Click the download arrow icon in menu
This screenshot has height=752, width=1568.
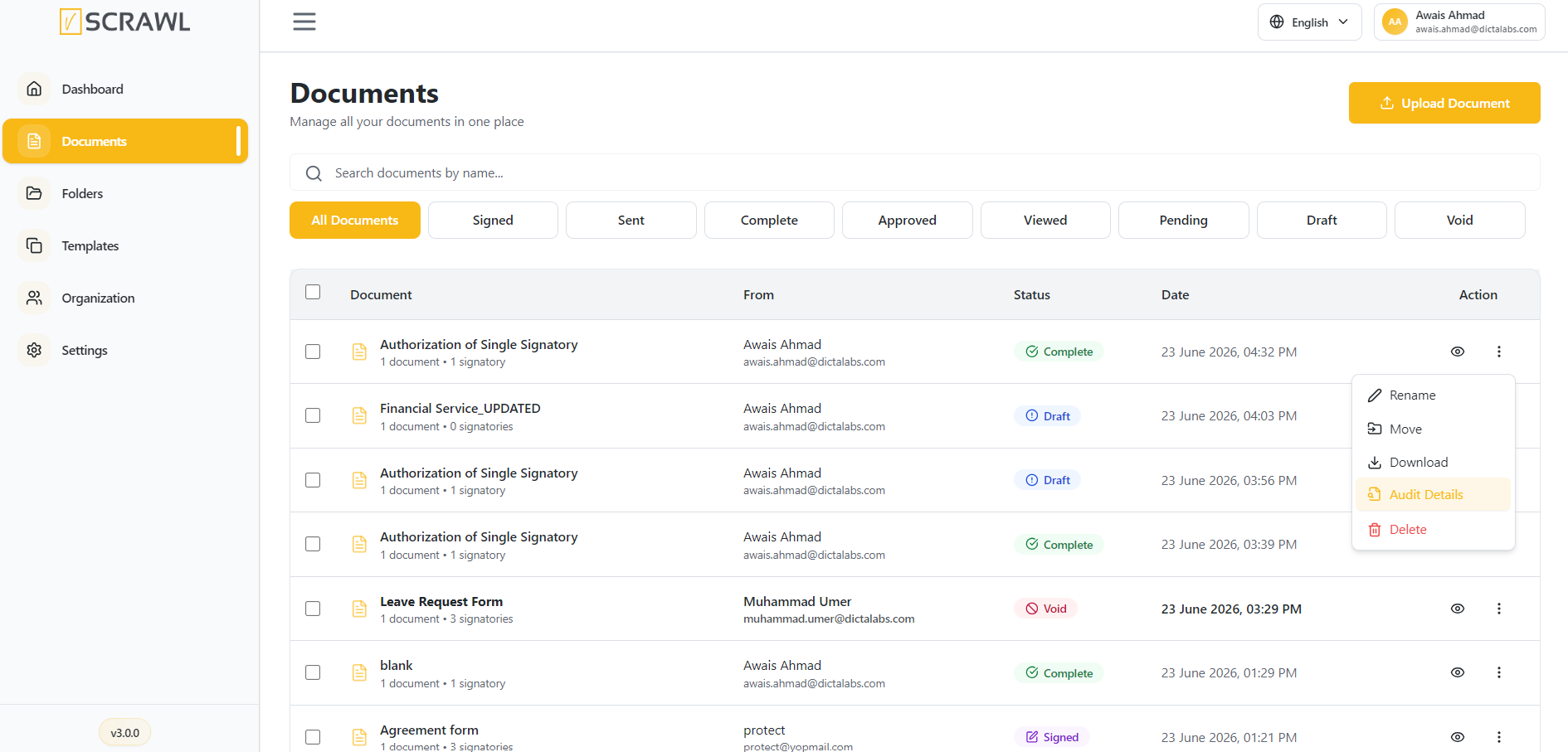click(1375, 463)
